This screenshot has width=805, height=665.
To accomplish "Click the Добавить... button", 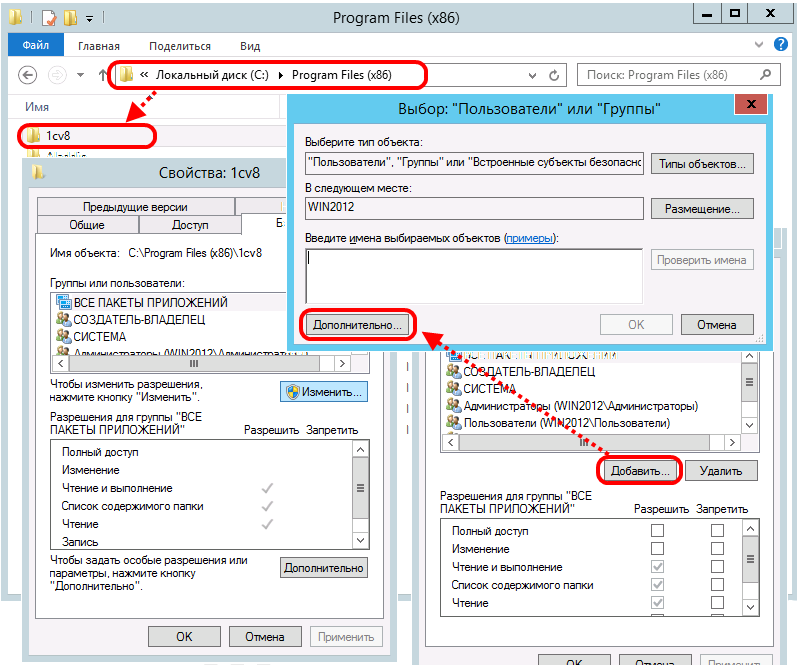I will coord(640,469).
